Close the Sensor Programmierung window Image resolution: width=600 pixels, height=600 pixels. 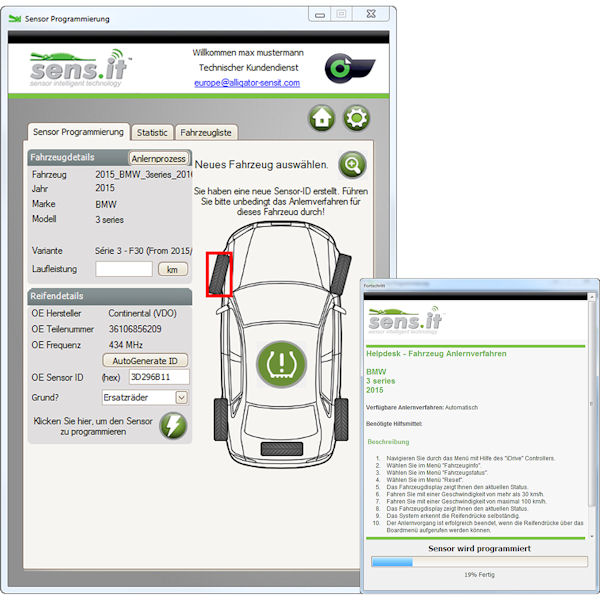click(370, 14)
